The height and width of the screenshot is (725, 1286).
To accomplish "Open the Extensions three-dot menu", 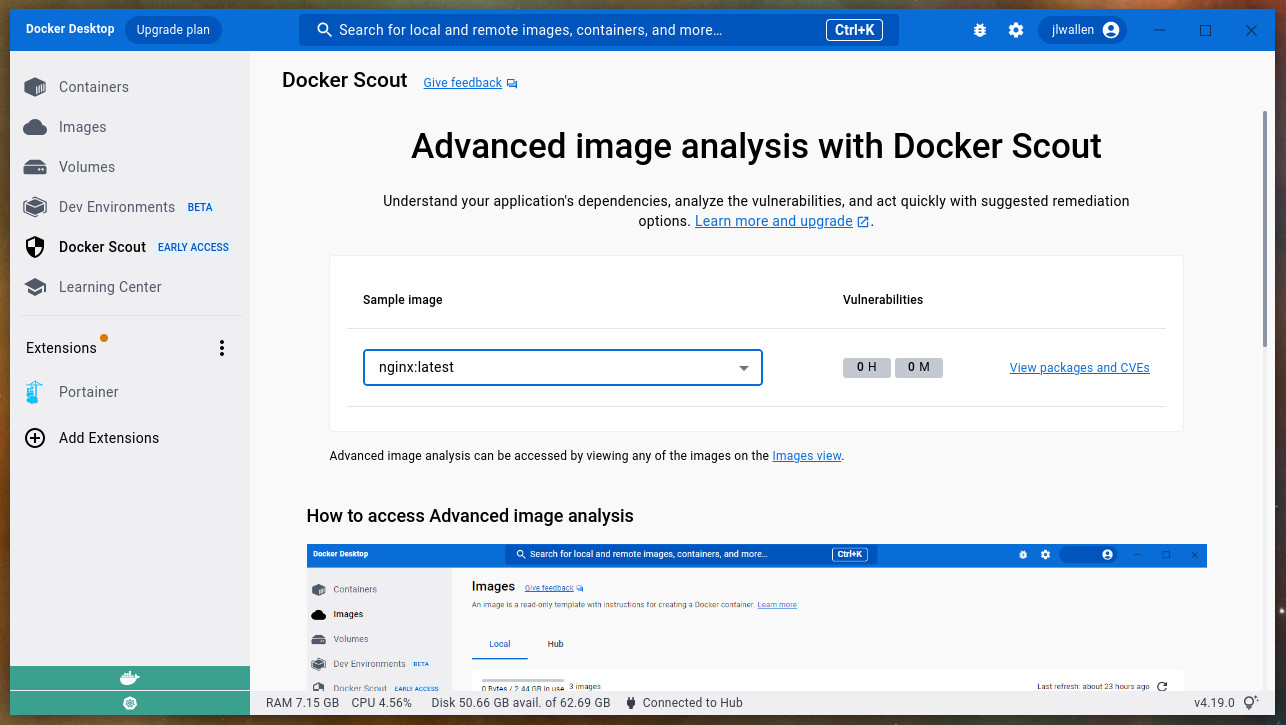I will coord(222,348).
